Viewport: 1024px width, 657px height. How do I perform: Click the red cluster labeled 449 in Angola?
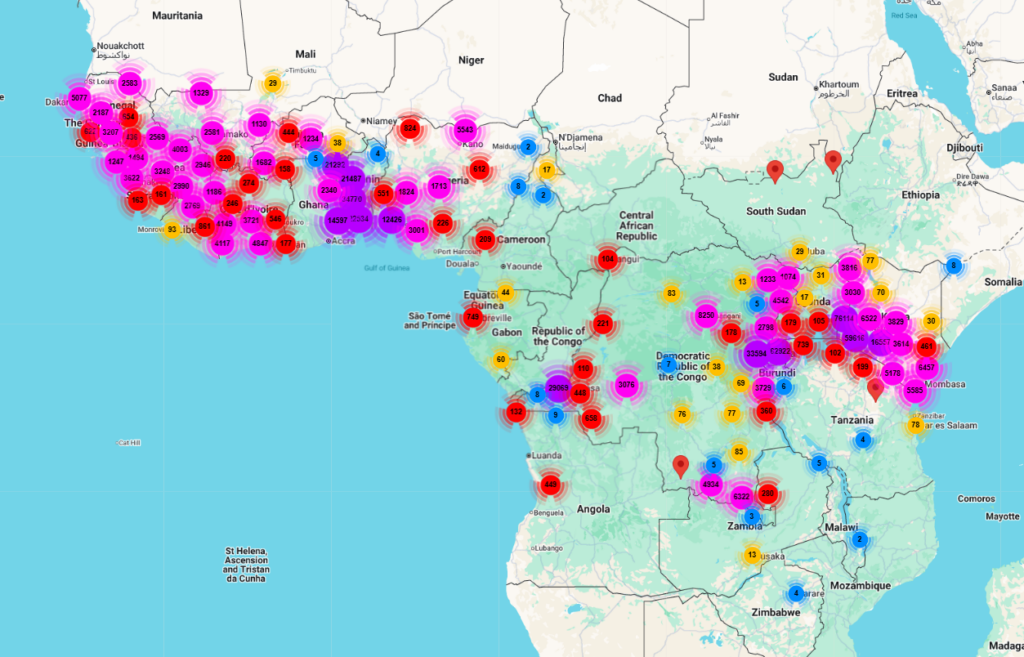550,485
